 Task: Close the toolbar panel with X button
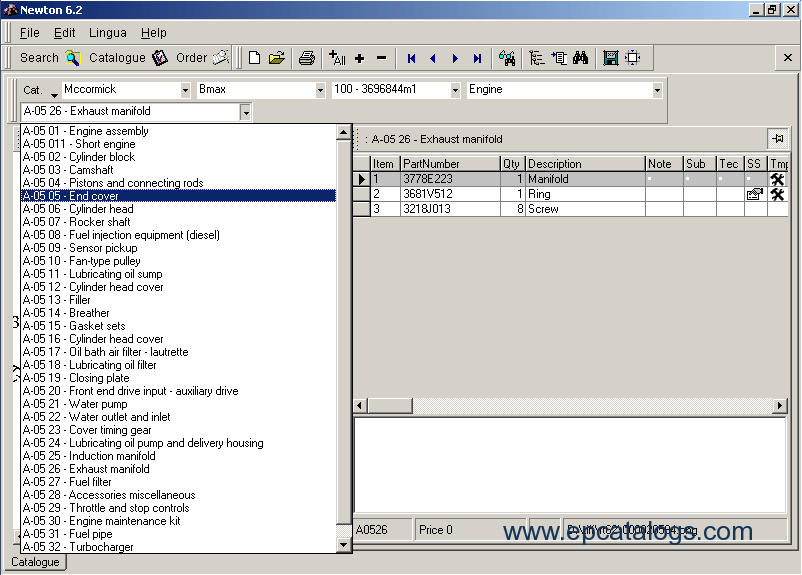788,58
